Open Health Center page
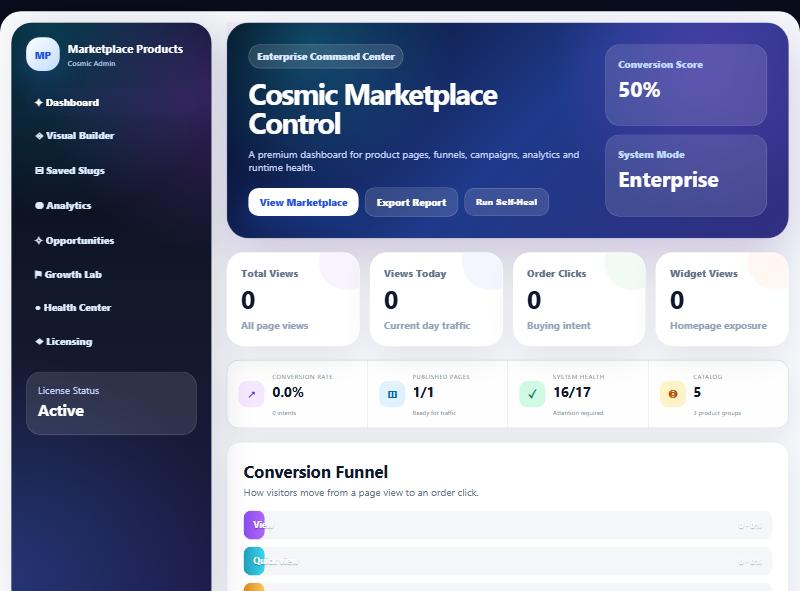The width and height of the screenshot is (800, 591). [73, 308]
